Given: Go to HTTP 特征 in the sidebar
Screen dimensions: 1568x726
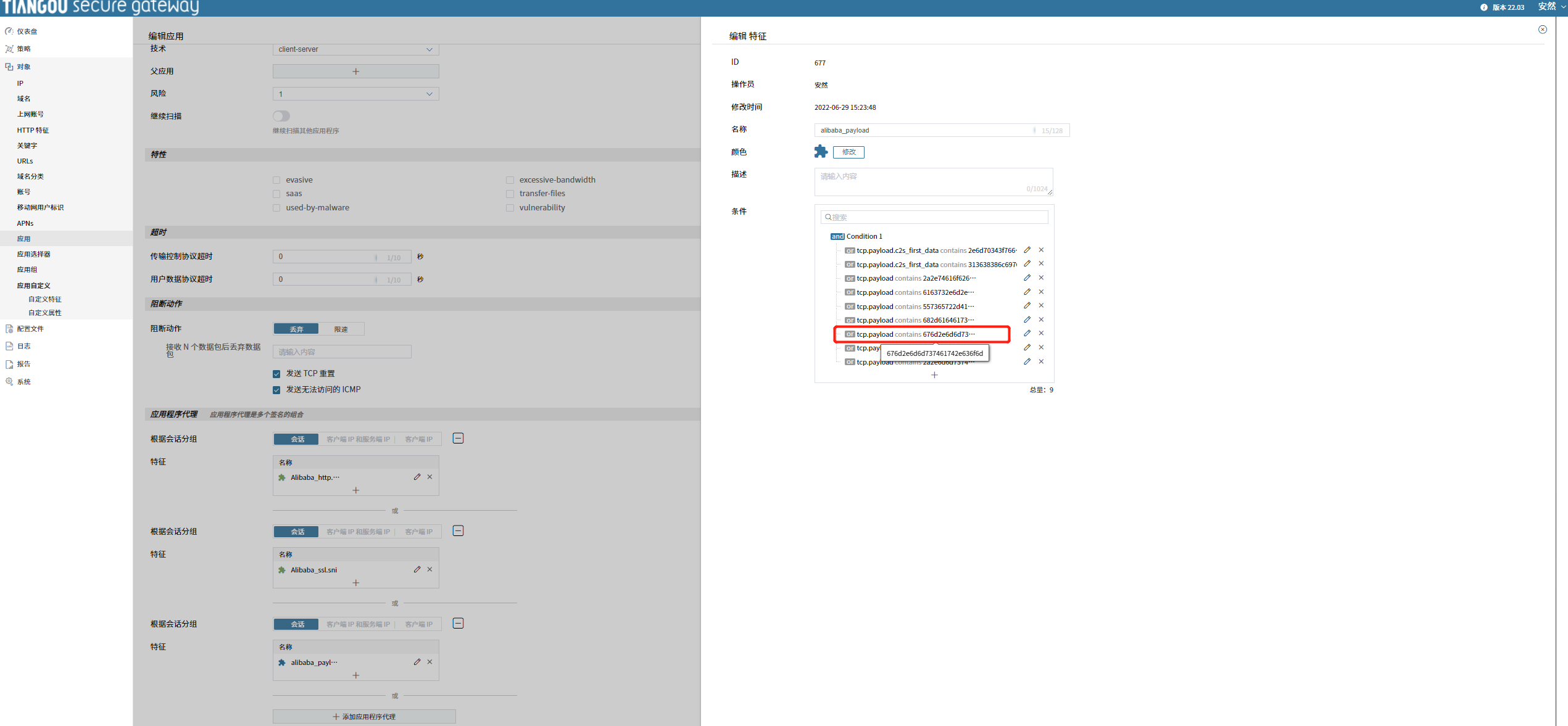Looking at the screenshot, I should 33,130.
